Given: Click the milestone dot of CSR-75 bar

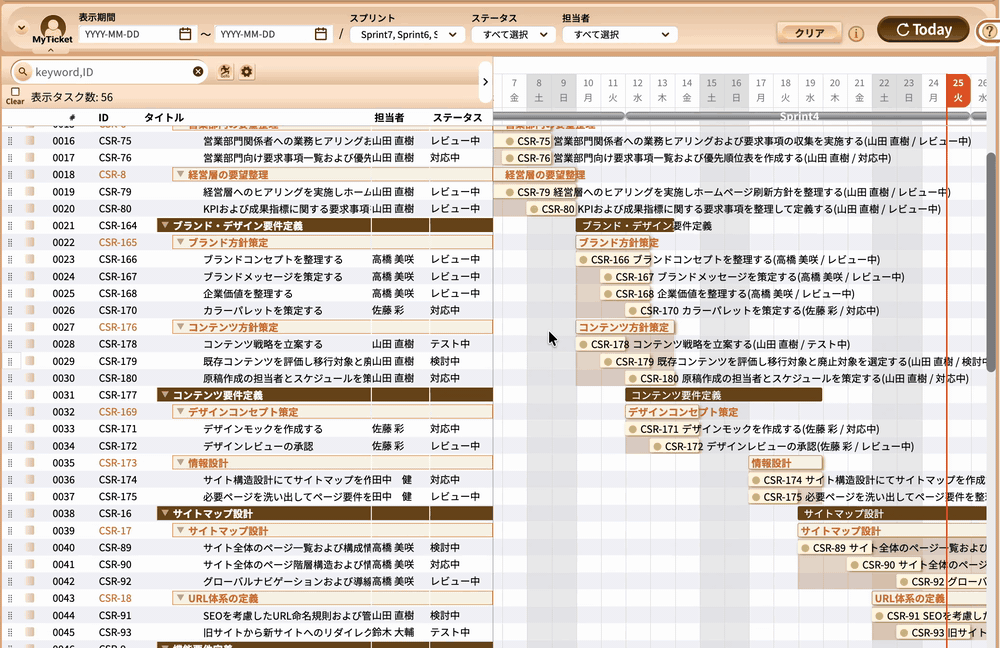Looking at the screenshot, I should pos(510,142).
